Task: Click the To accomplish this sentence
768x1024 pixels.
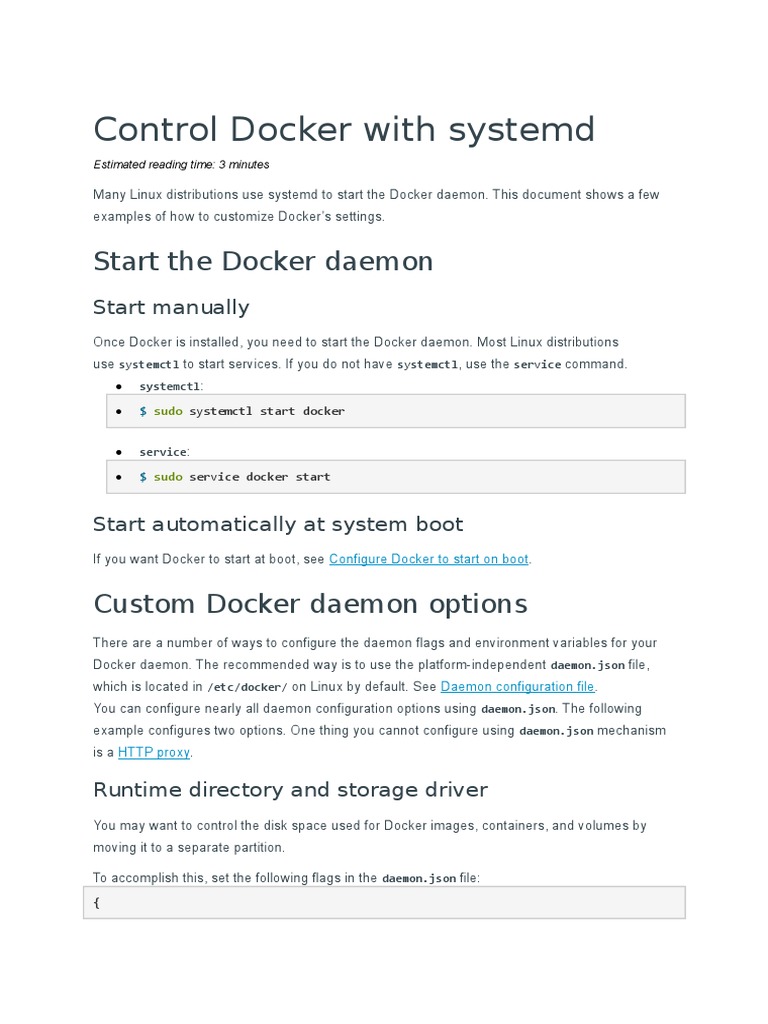Action: point(286,878)
